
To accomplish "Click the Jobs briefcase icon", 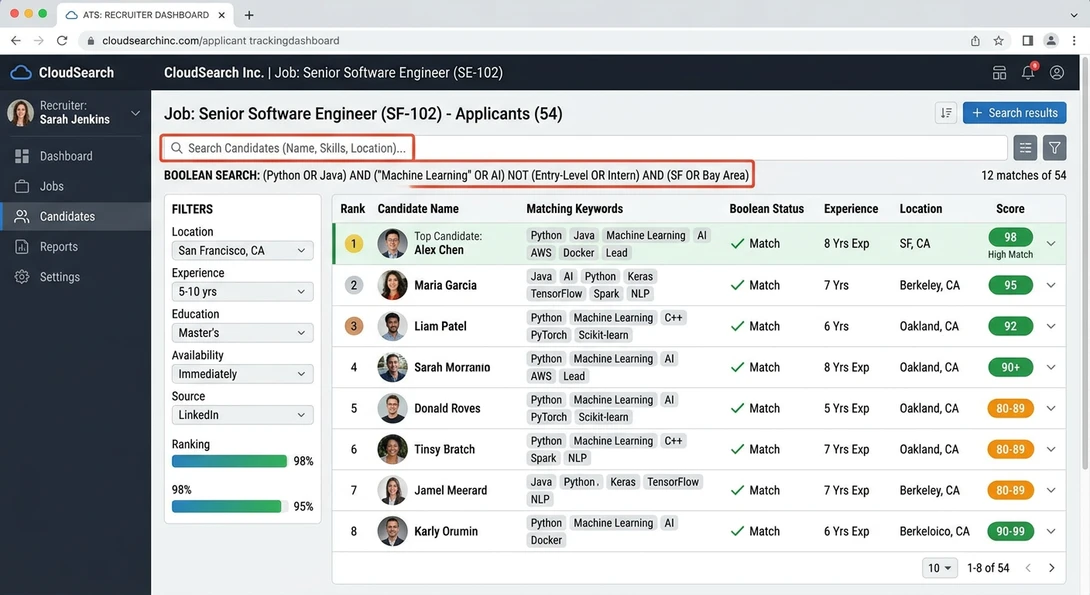I will click(22, 186).
